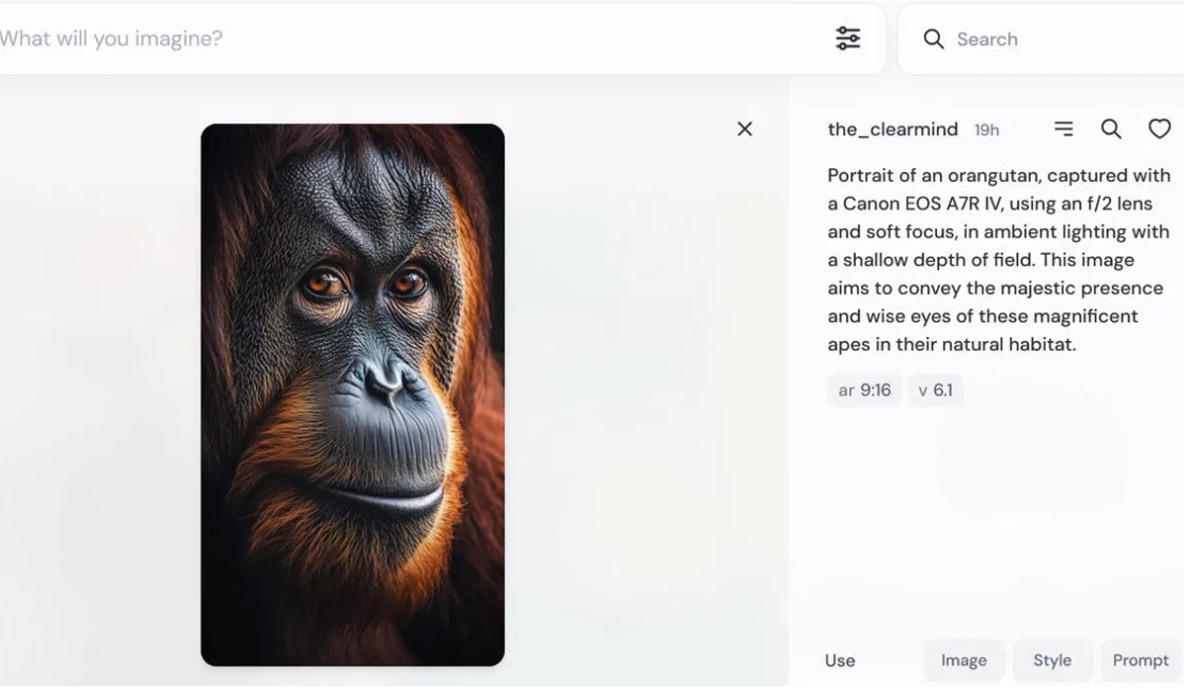Use the Image button
The image size is (1184, 690).
(x=964, y=661)
